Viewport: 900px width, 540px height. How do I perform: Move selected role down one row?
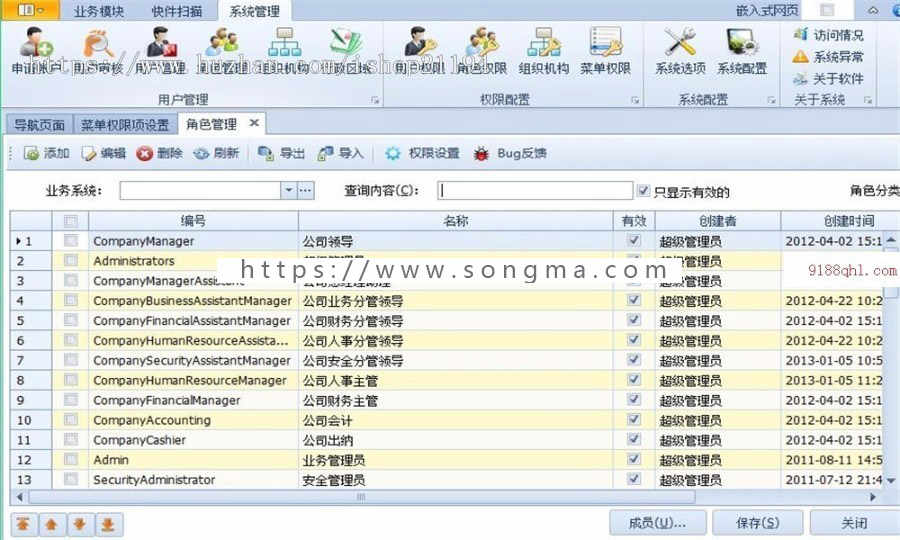click(80, 525)
